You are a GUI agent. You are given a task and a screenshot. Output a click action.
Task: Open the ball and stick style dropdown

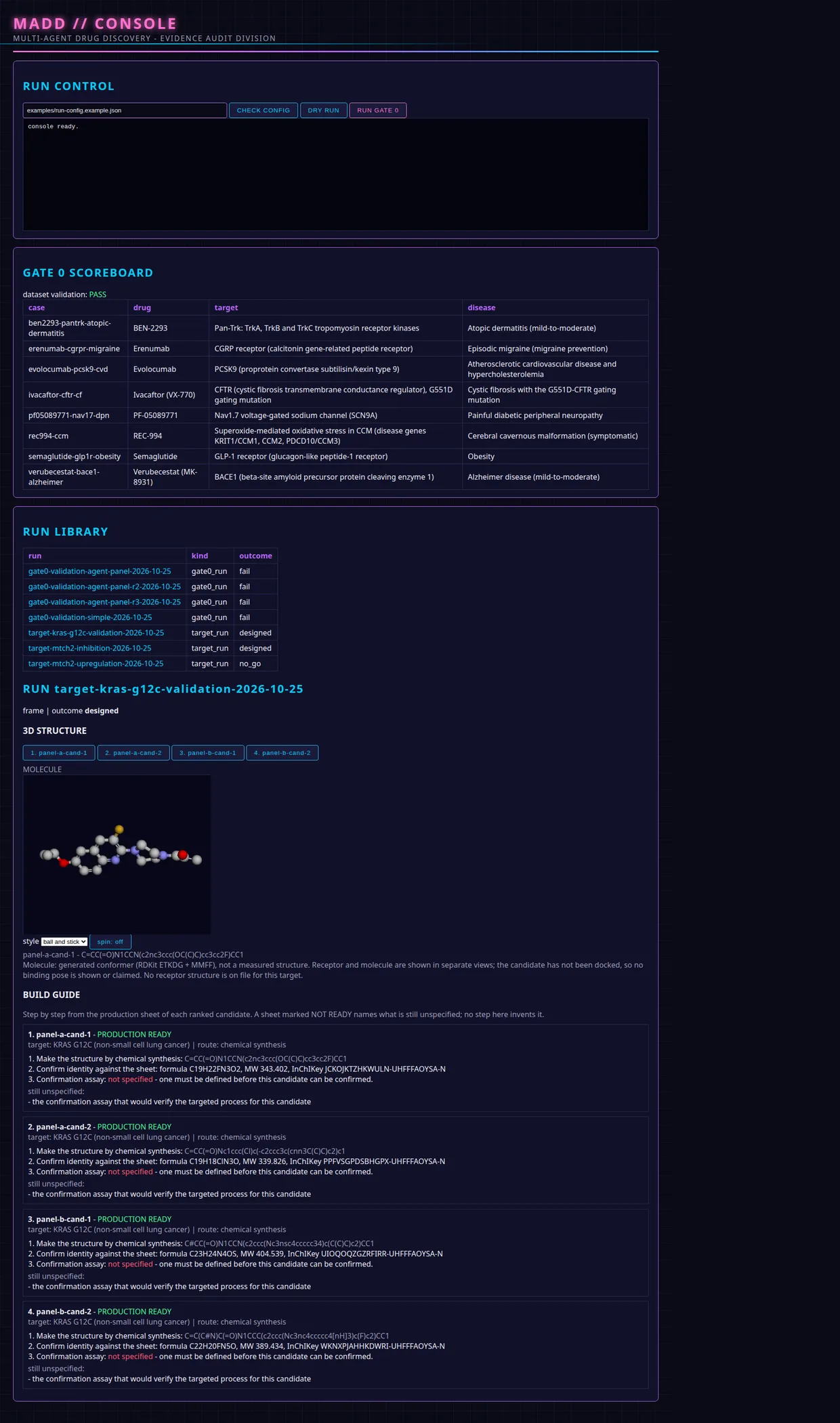[x=64, y=942]
